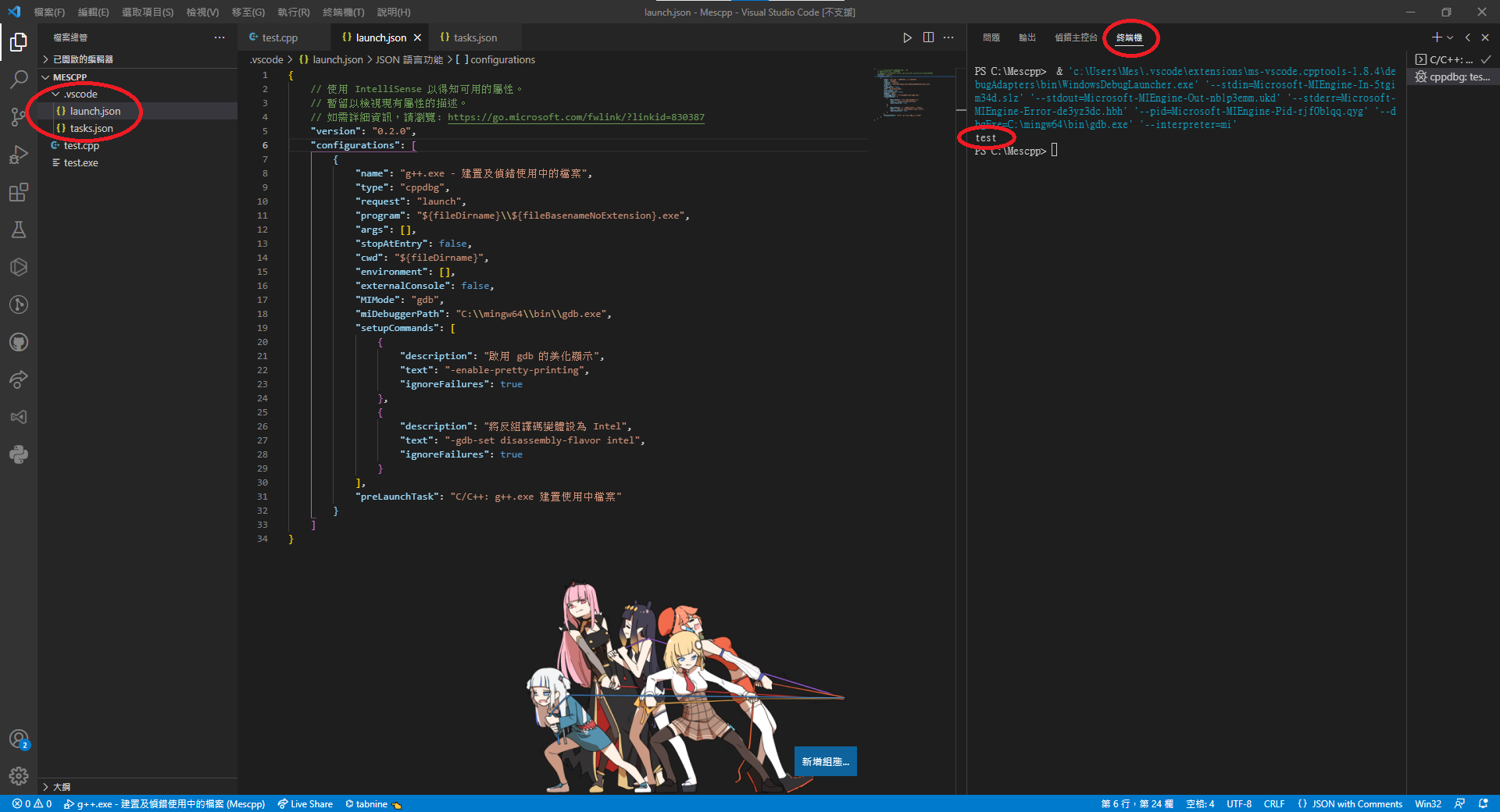This screenshot has height=812, width=1500.
Task: Click the hexagon play icon in activity bar
Action: pyautogui.click(x=19, y=267)
